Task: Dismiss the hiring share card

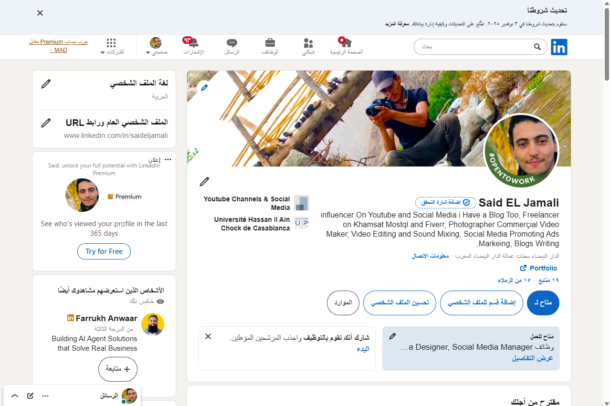Action: (208, 336)
